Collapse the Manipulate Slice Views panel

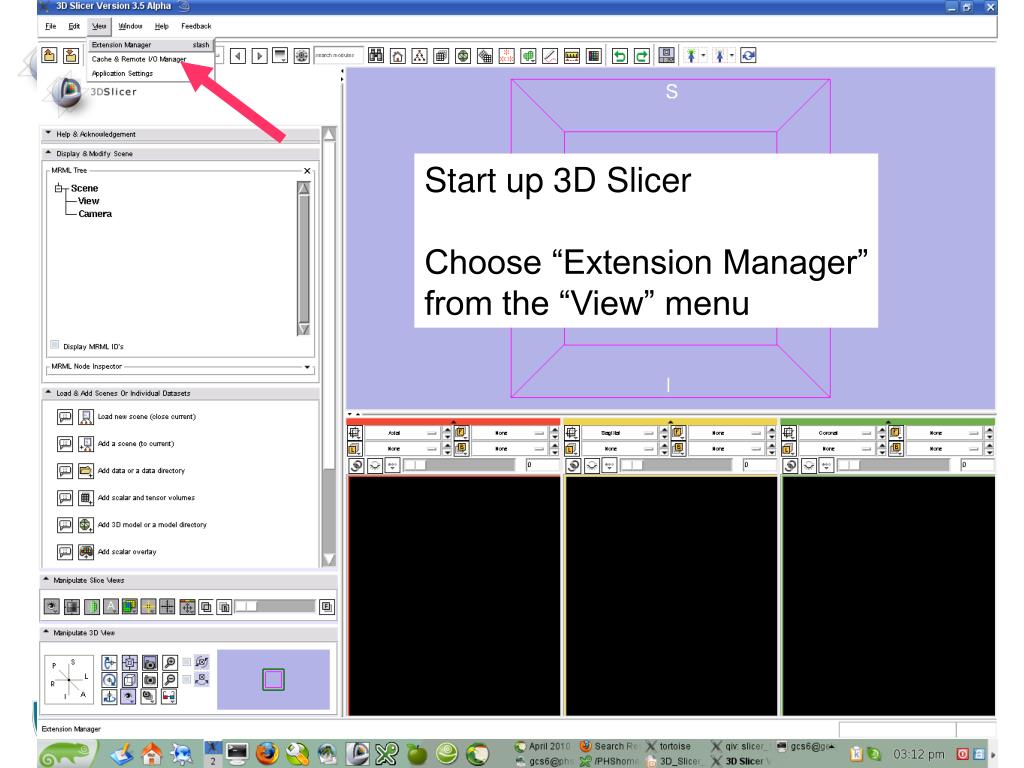[46, 579]
